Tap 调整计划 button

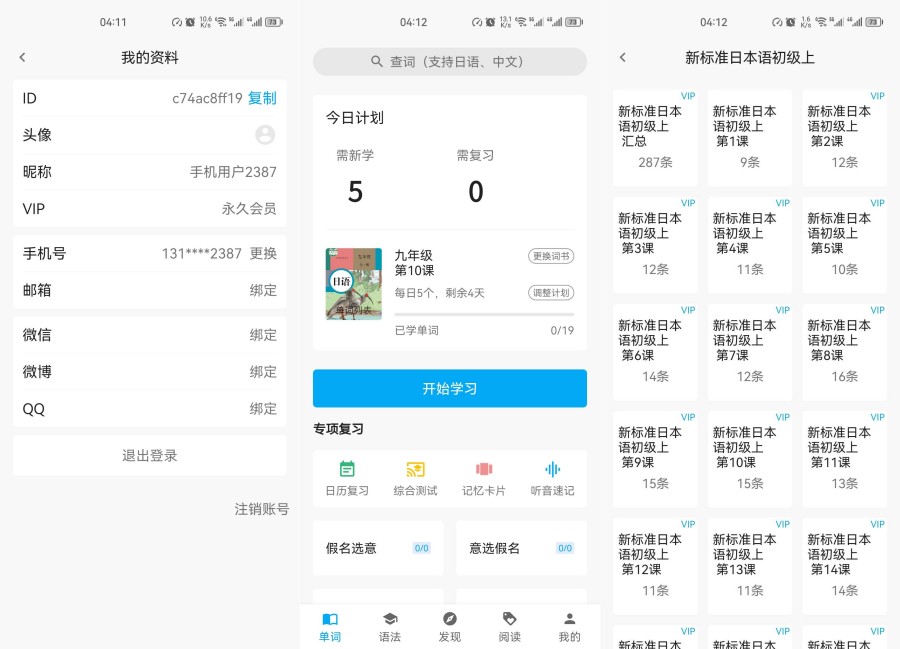(x=551, y=293)
